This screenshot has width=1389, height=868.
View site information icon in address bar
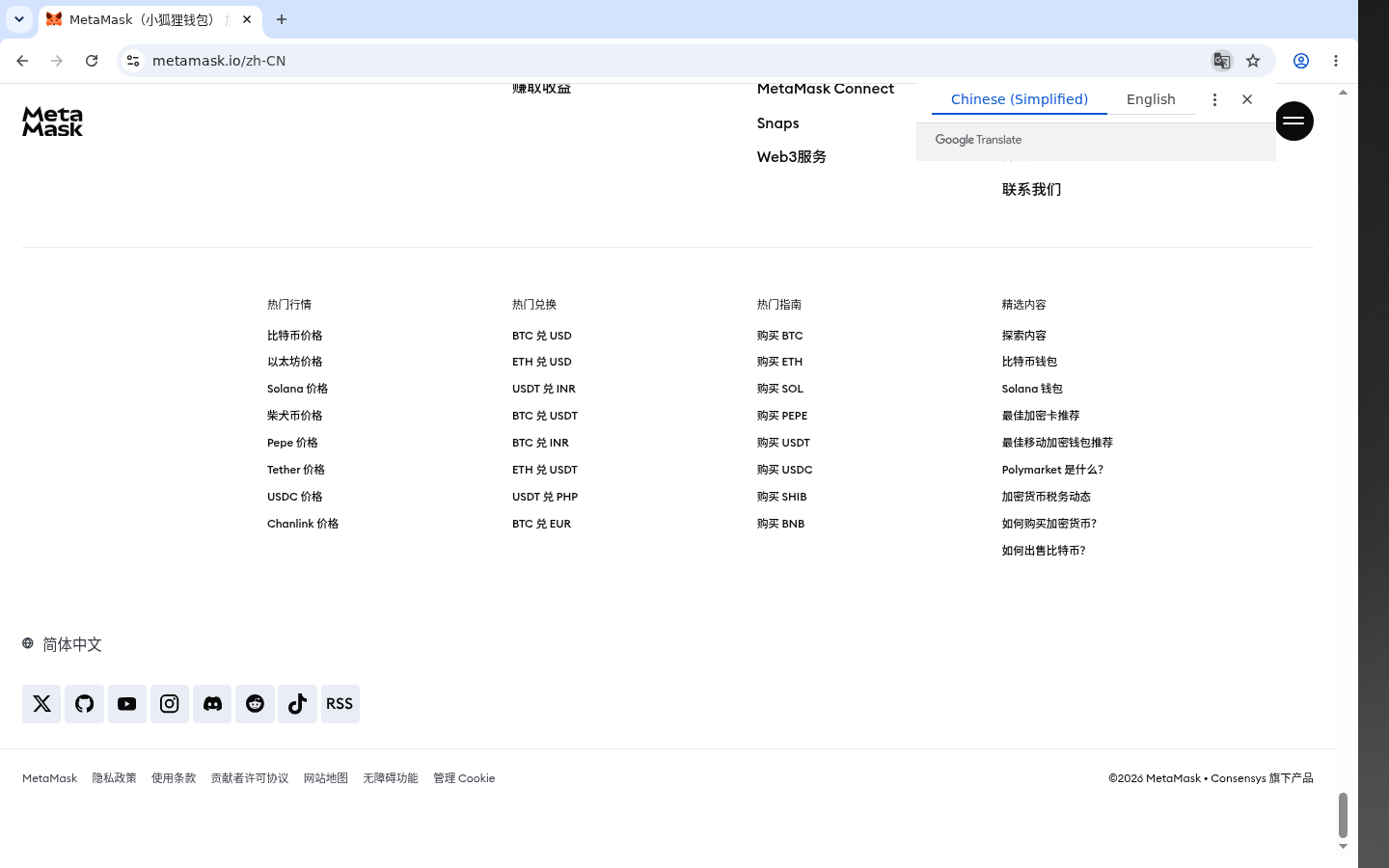tap(133, 61)
